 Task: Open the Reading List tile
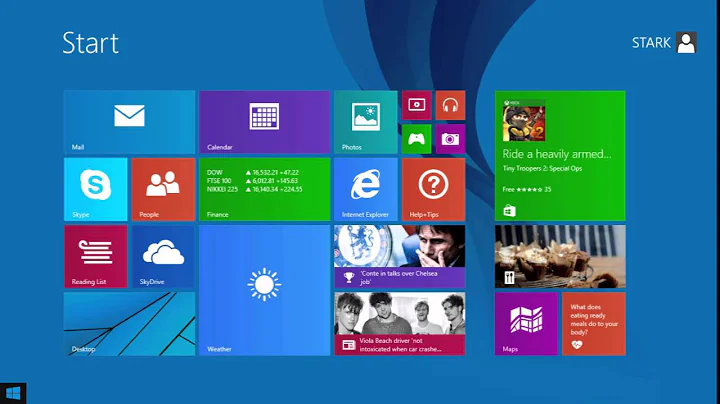tap(96, 257)
